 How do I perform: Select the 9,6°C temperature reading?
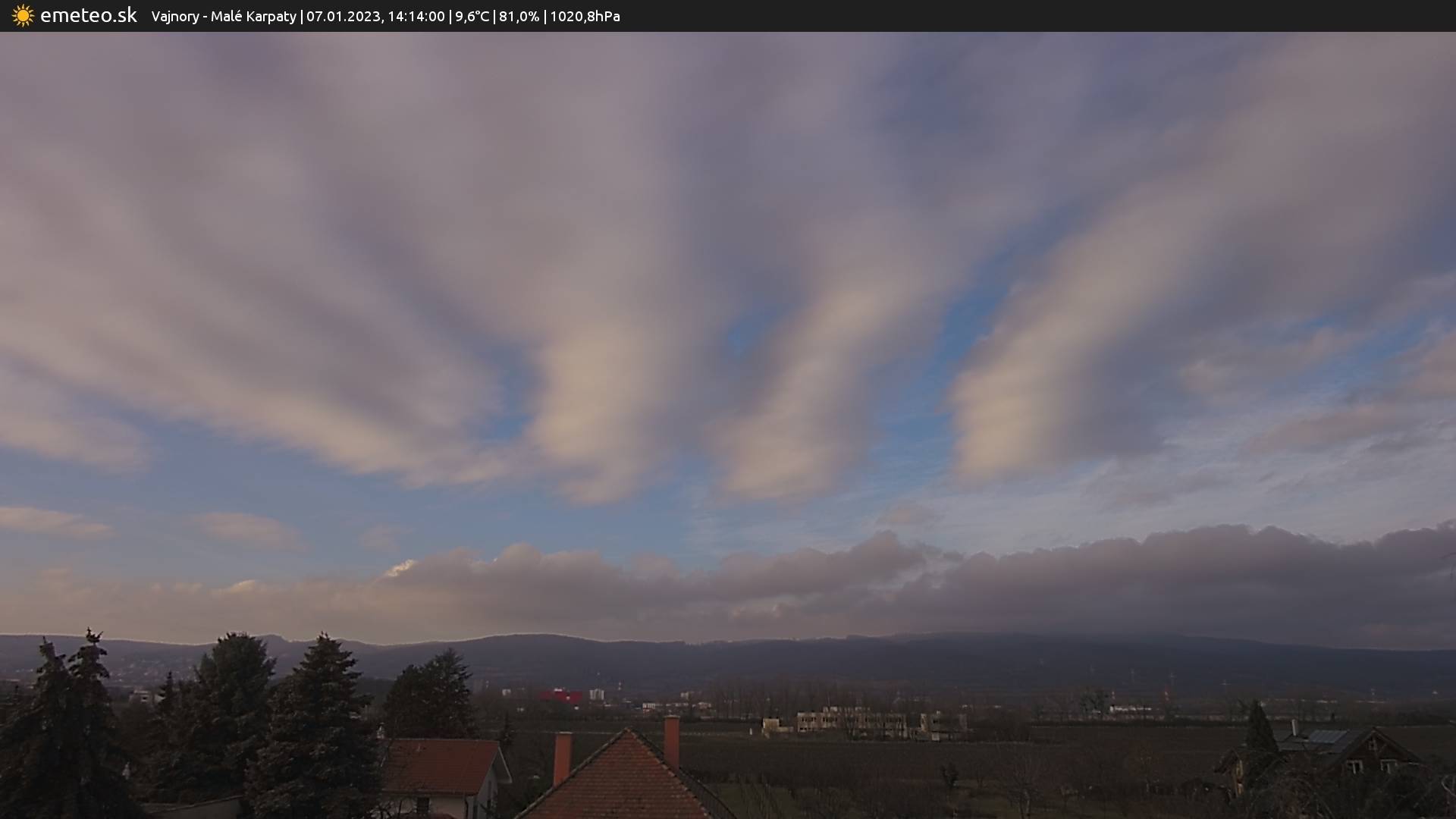tap(472, 17)
